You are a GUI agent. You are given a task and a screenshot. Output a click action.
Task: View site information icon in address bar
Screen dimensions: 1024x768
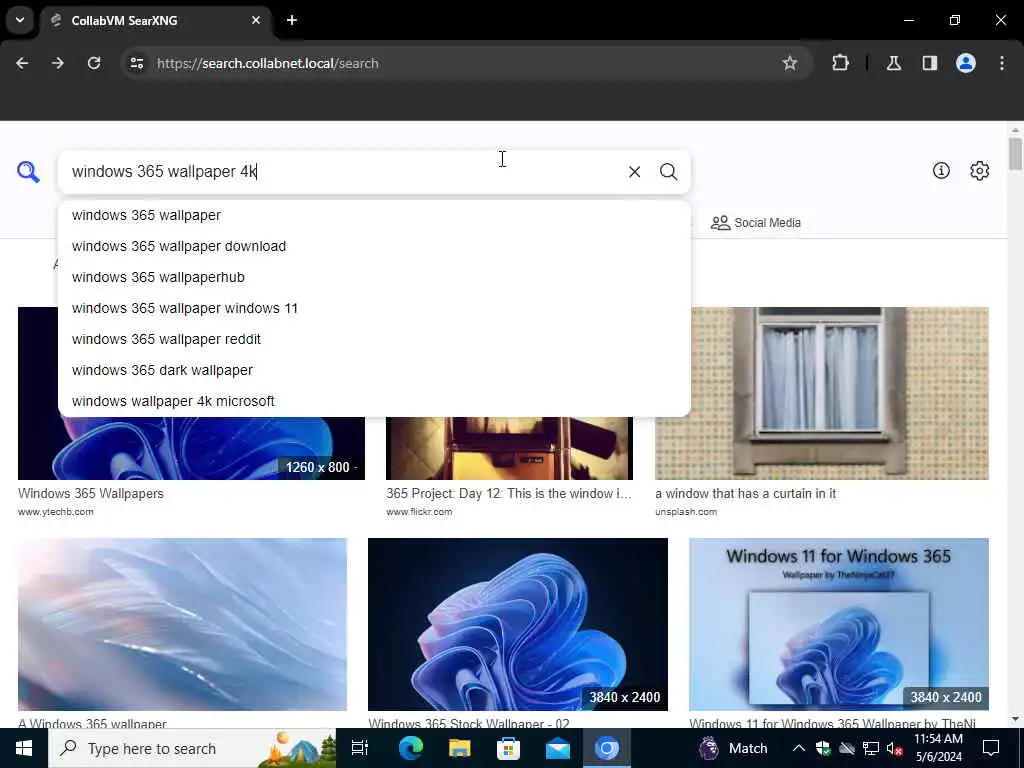click(136, 63)
